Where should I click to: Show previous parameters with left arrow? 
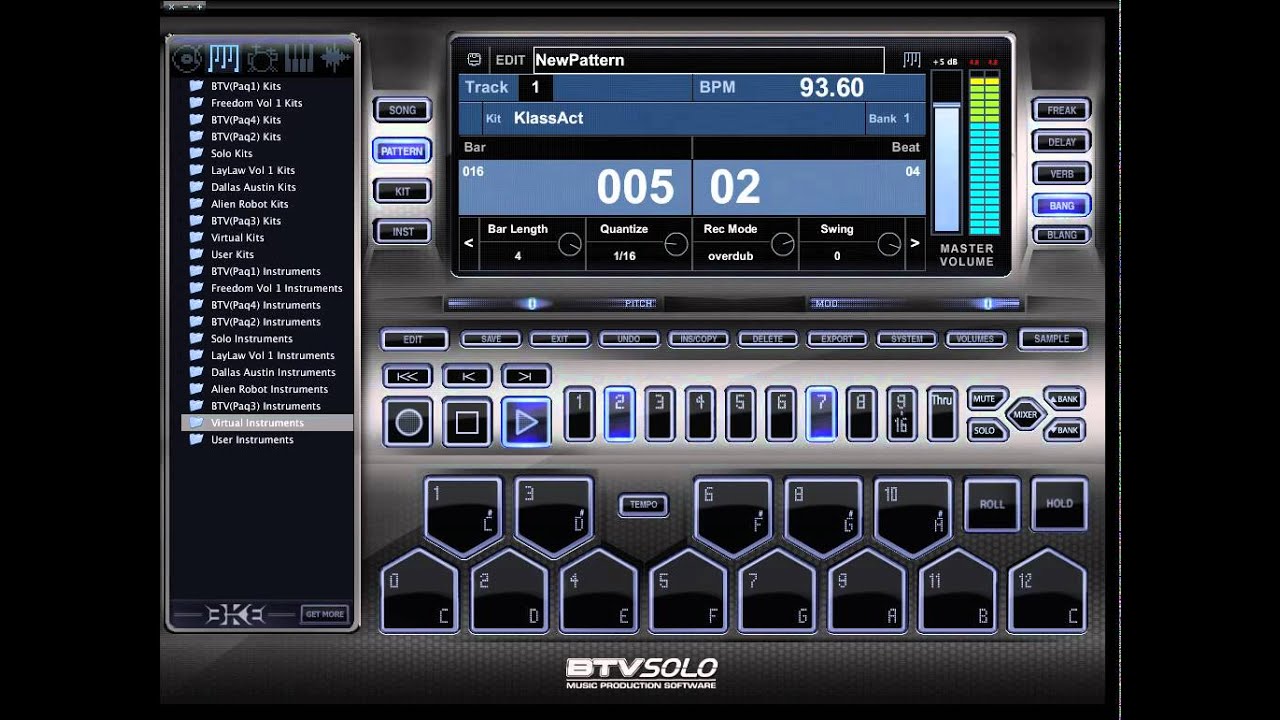469,243
